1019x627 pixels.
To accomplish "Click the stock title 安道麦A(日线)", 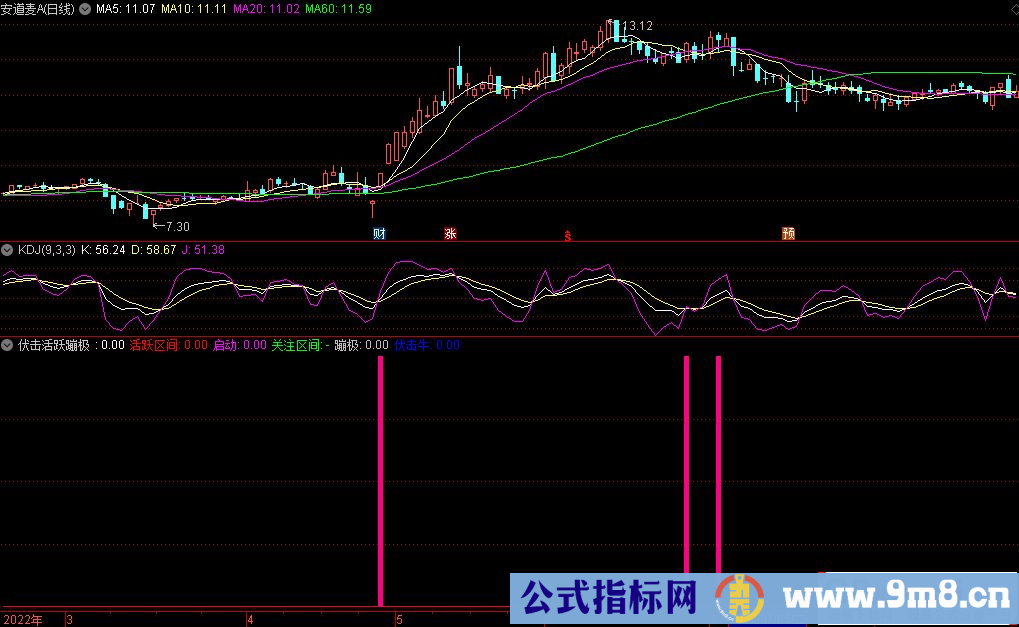I will (38, 9).
